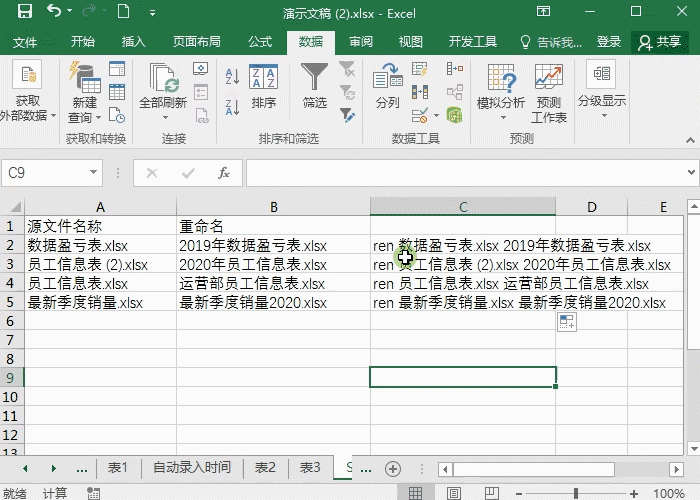Click the zoom slider handle
The width and height of the screenshot is (700, 500).
(576, 493)
